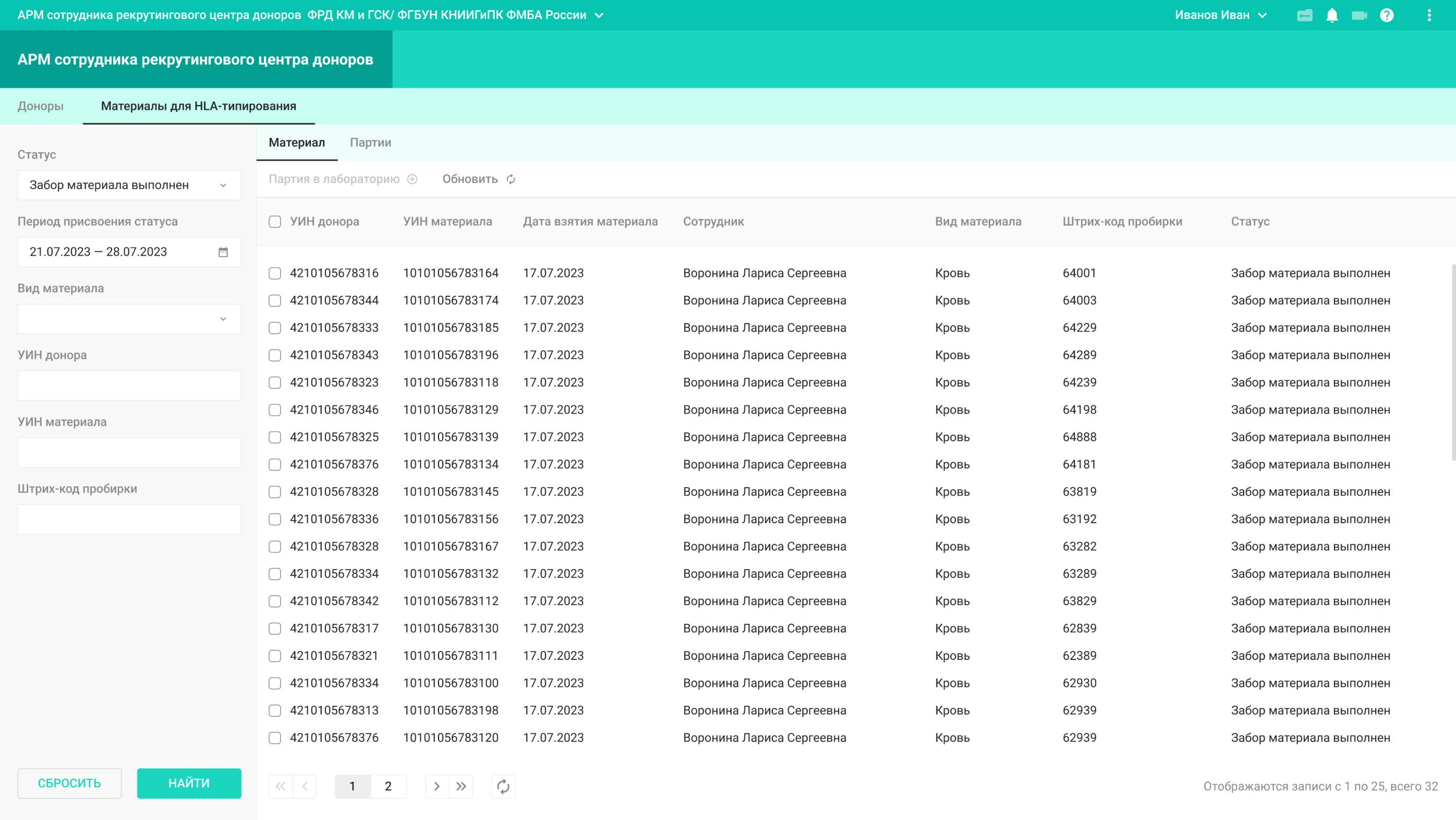This screenshot has width=1456, height=820.
Task: Open the Вид материала dropdown
Action: coord(129,319)
